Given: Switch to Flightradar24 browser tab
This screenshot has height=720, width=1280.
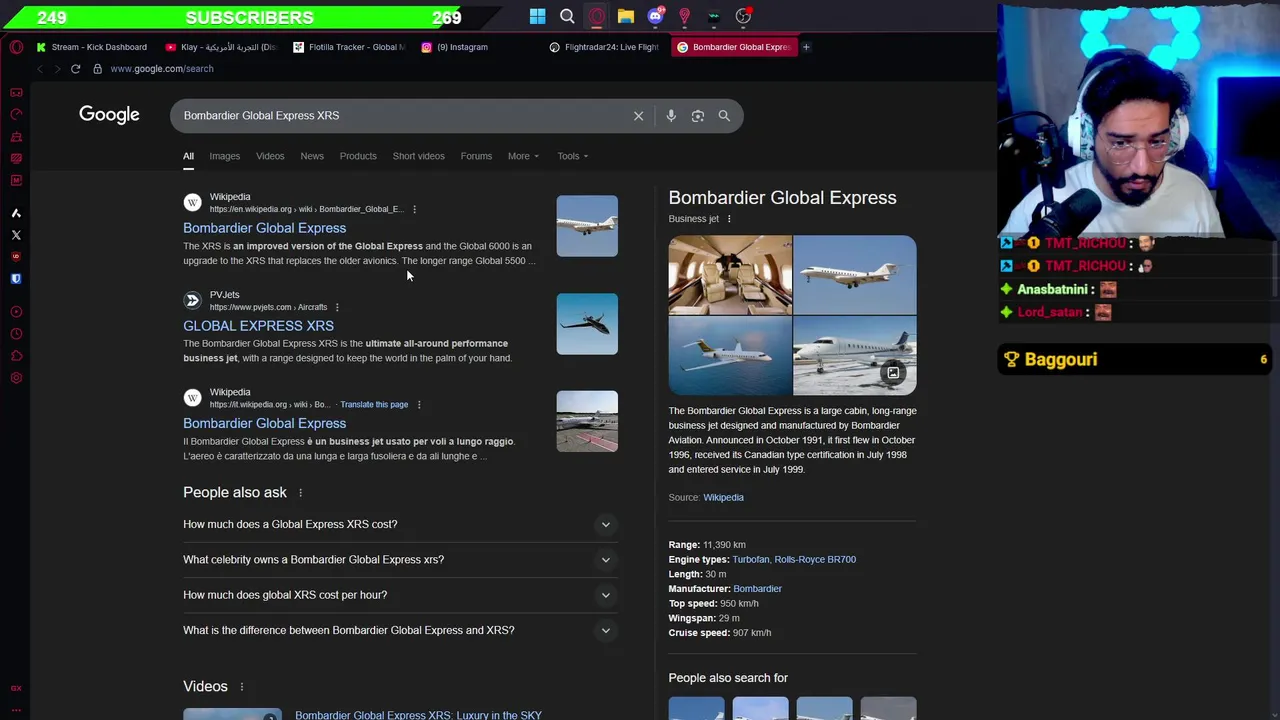Looking at the screenshot, I should [x=605, y=47].
